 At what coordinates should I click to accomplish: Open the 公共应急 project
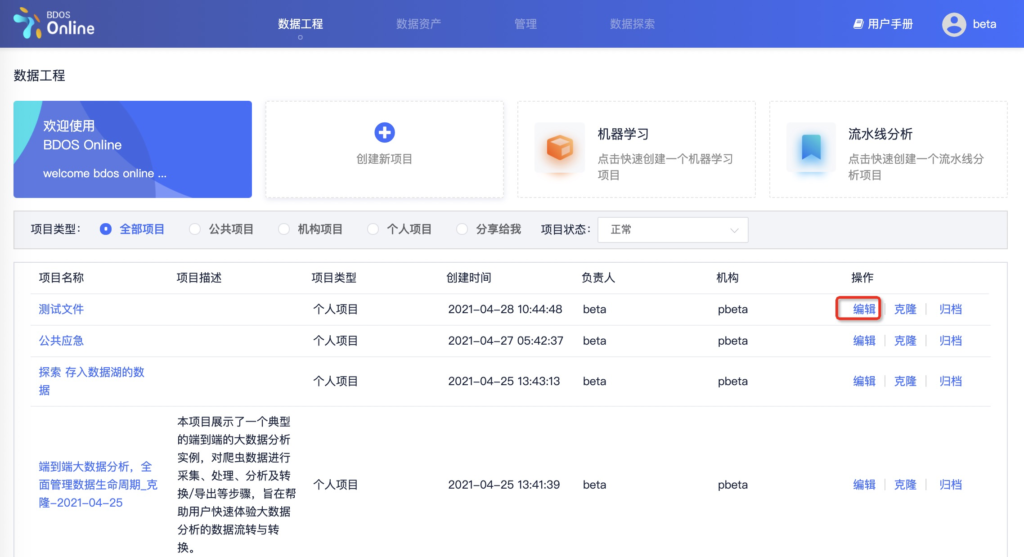coord(61,340)
